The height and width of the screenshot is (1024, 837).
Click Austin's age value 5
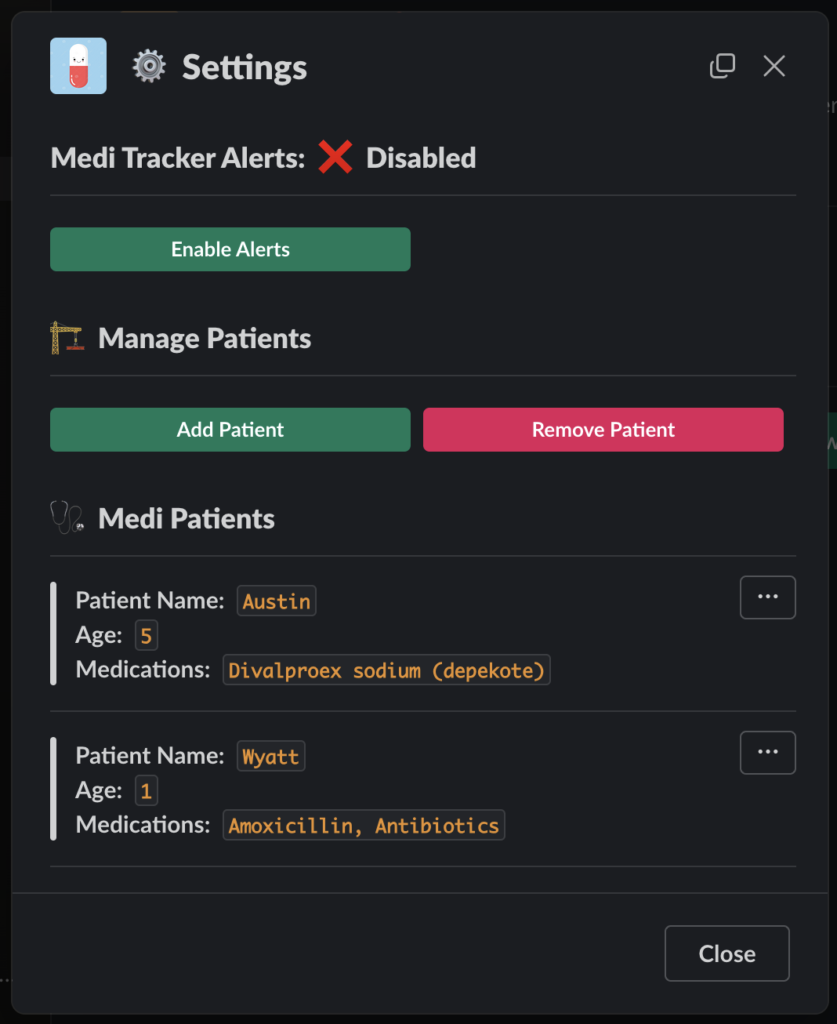pyautogui.click(x=146, y=636)
